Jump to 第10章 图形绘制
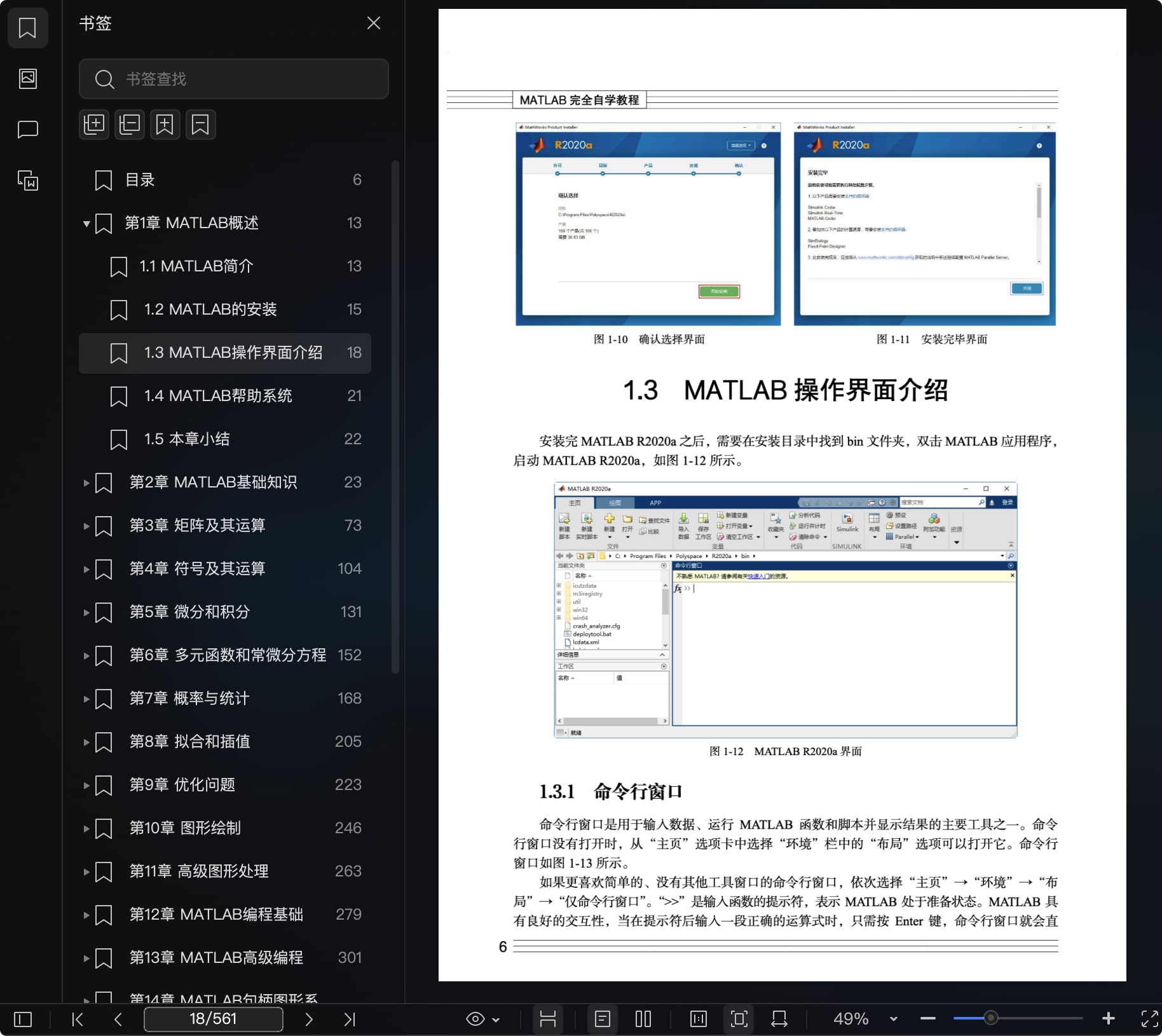The width and height of the screenshot is (1162, 1036). tap(225, 828)
